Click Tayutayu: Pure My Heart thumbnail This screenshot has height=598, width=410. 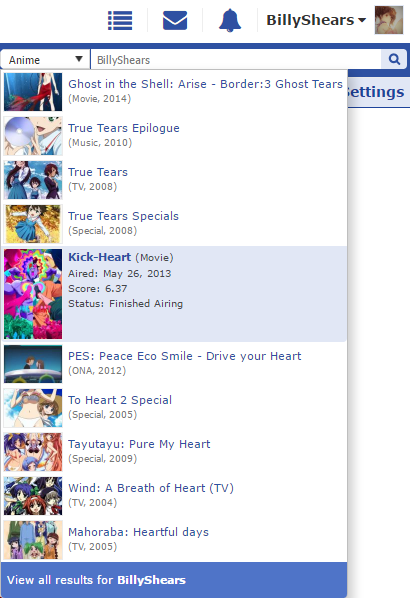[33, 452]
